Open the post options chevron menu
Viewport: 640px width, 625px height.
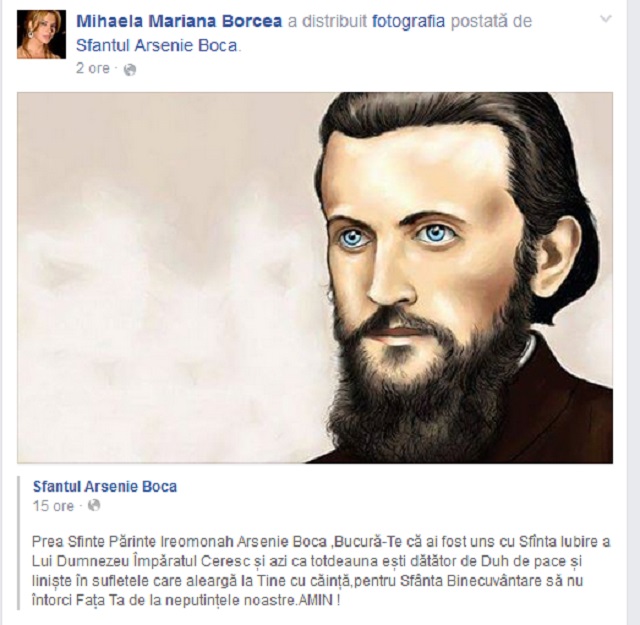[606, 19]
